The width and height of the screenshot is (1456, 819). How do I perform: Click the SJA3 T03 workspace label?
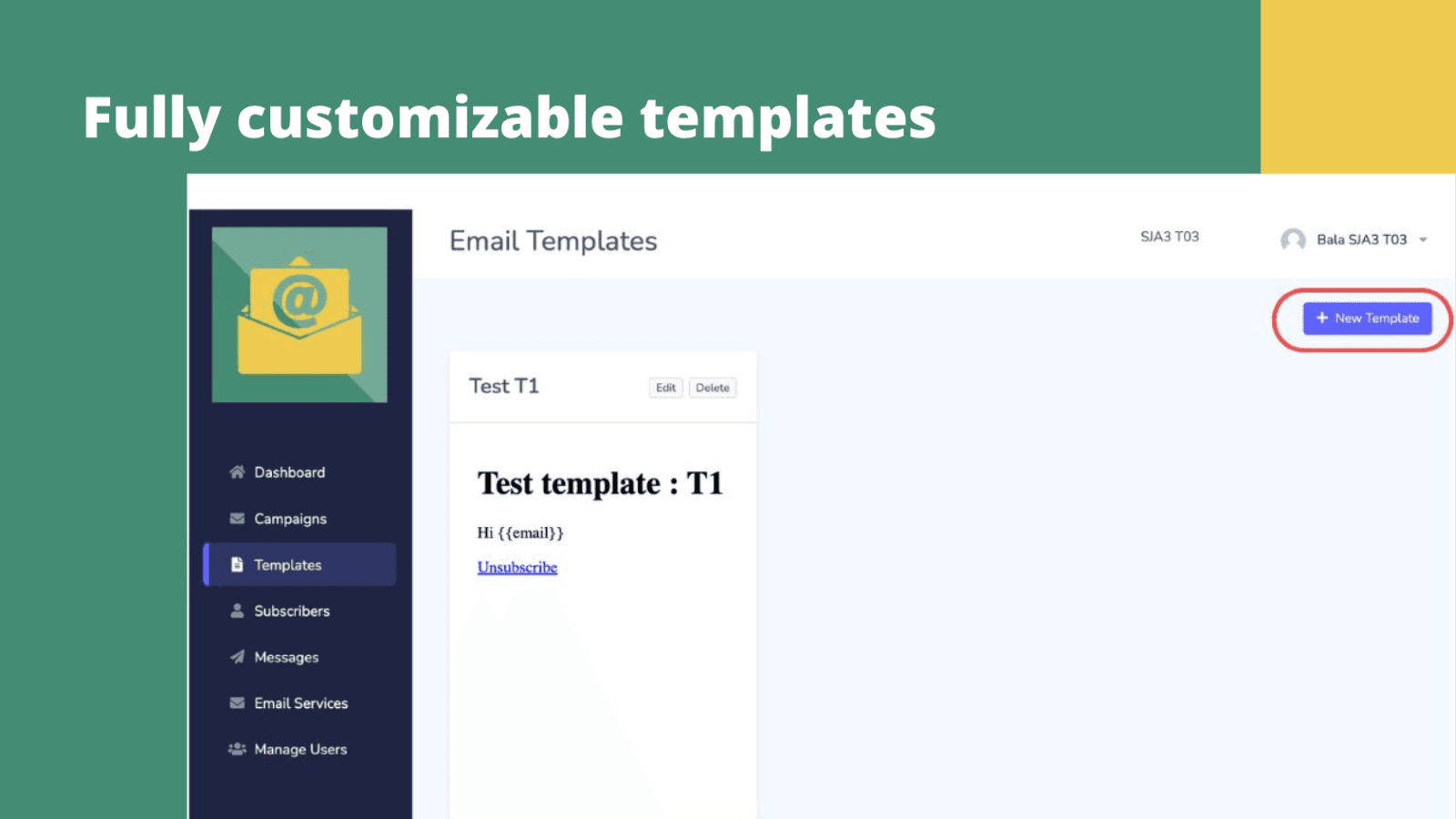coord(1169,237)
